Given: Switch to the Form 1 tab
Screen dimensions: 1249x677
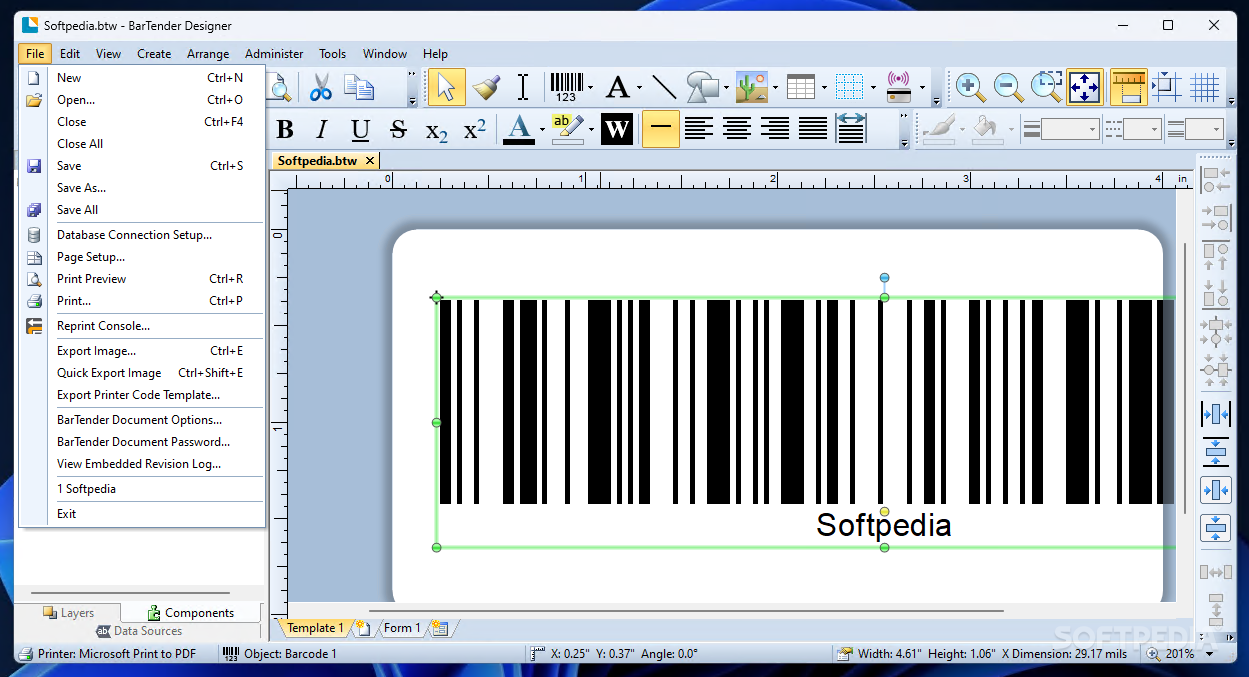Looking at the screenshot, I should click(x=402, y=628).
